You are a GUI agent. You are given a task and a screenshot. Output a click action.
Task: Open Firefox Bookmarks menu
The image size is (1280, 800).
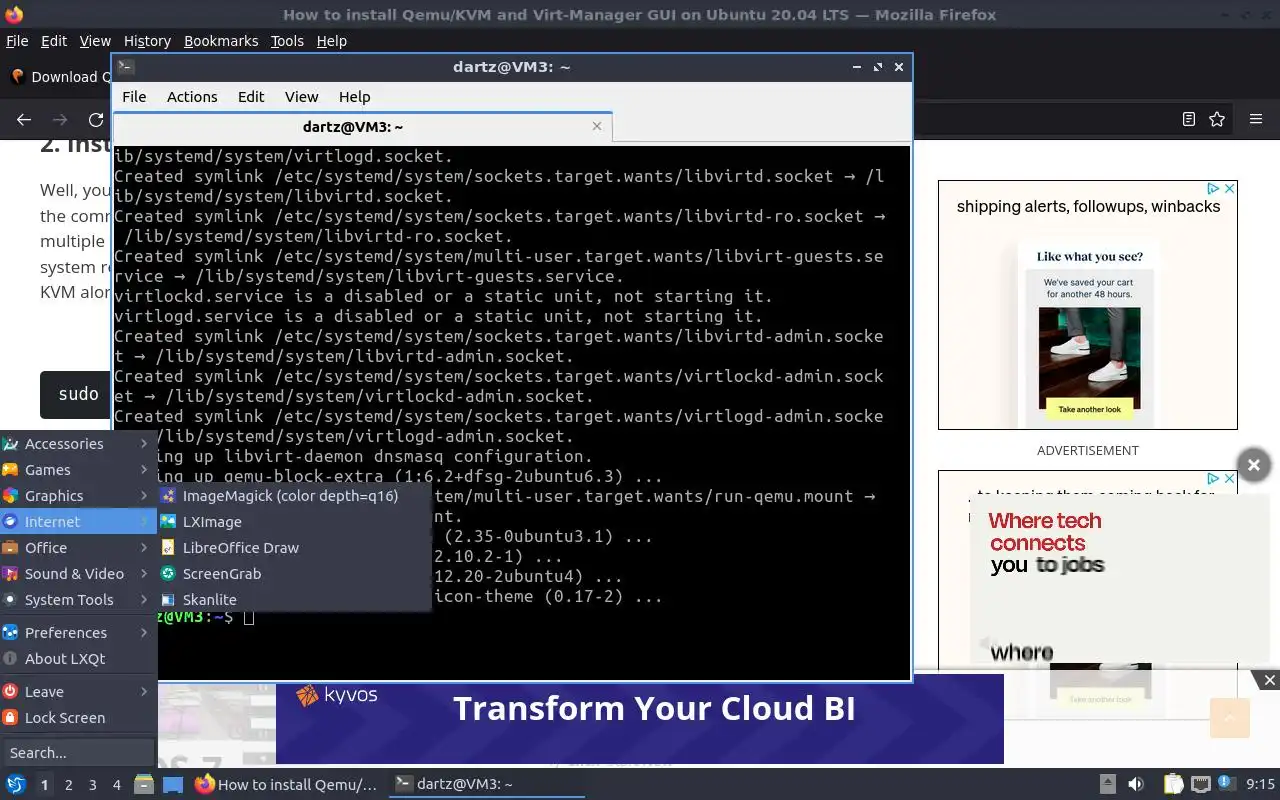[221, 41]
